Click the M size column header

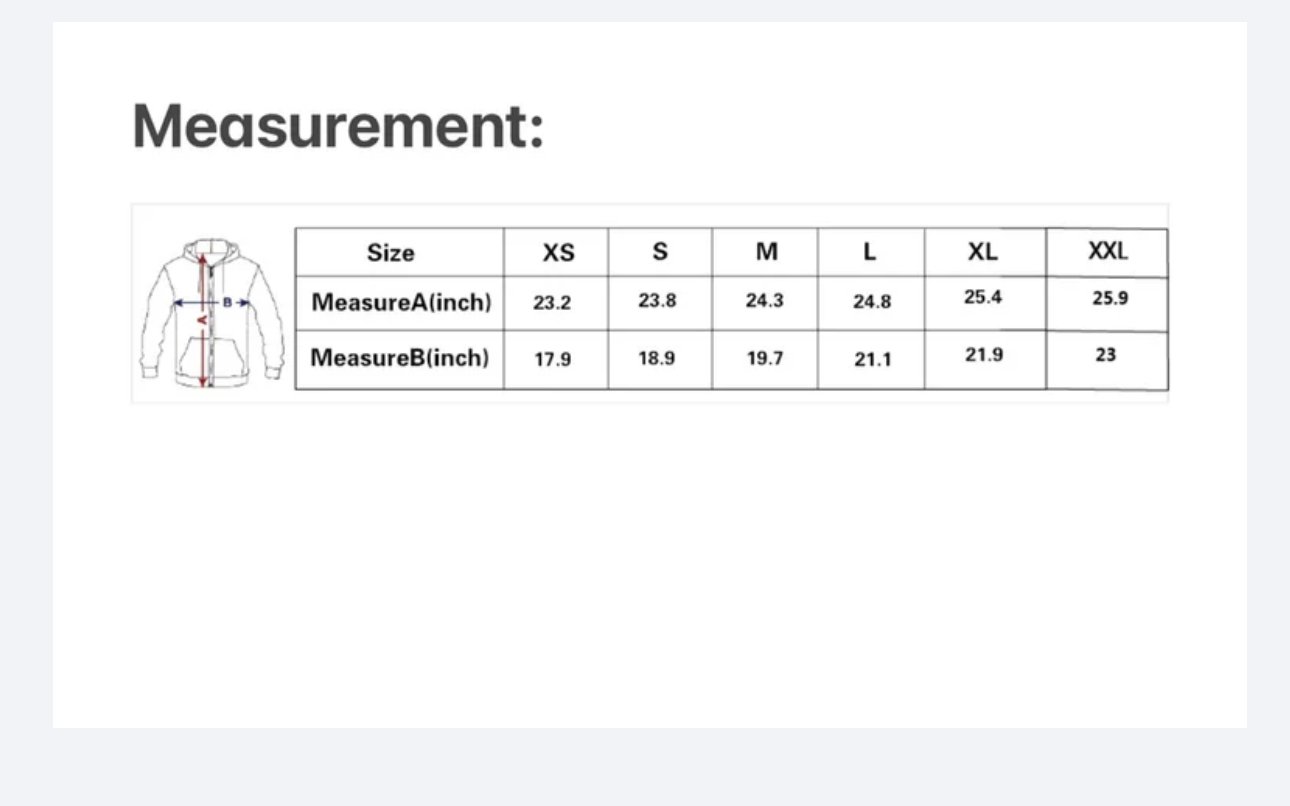[x=766, y=252]
